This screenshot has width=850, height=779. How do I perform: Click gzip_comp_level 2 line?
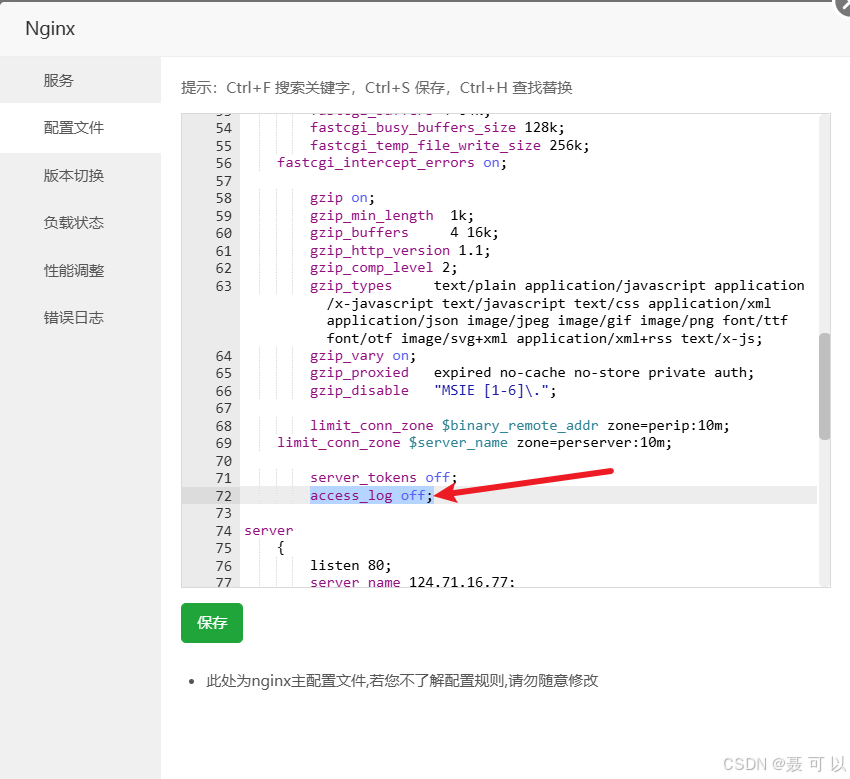(383, 268)
